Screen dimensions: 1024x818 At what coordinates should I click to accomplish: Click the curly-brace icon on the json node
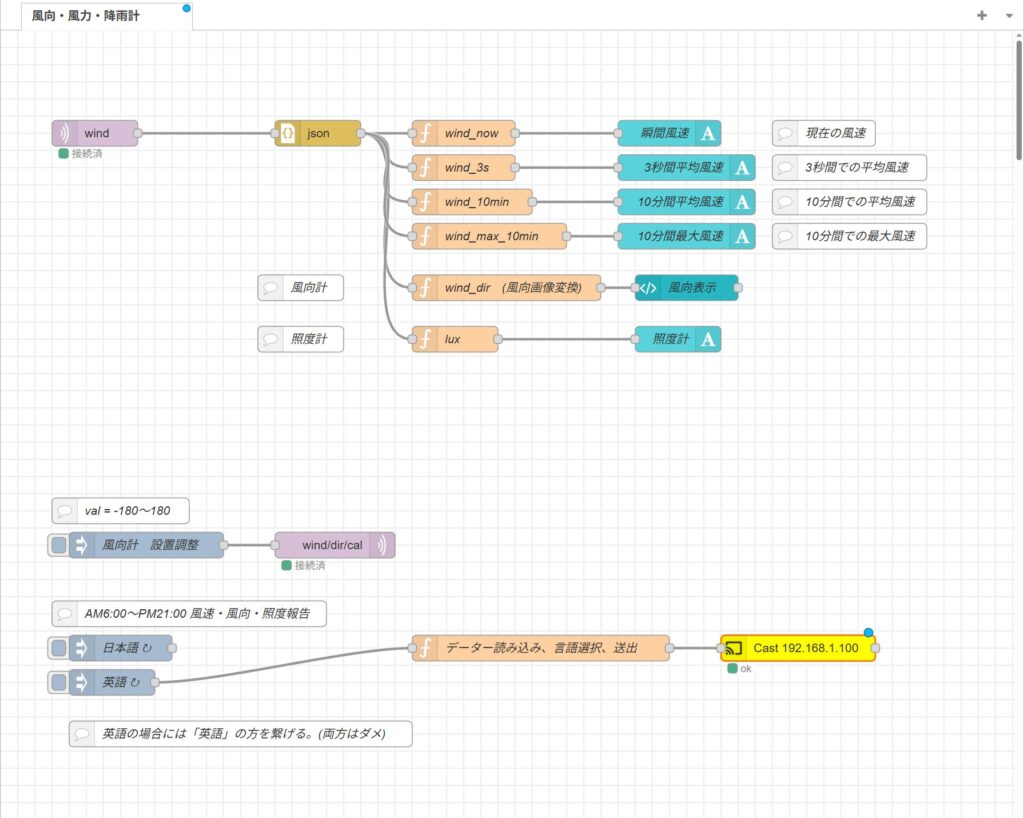coord(287,133)
